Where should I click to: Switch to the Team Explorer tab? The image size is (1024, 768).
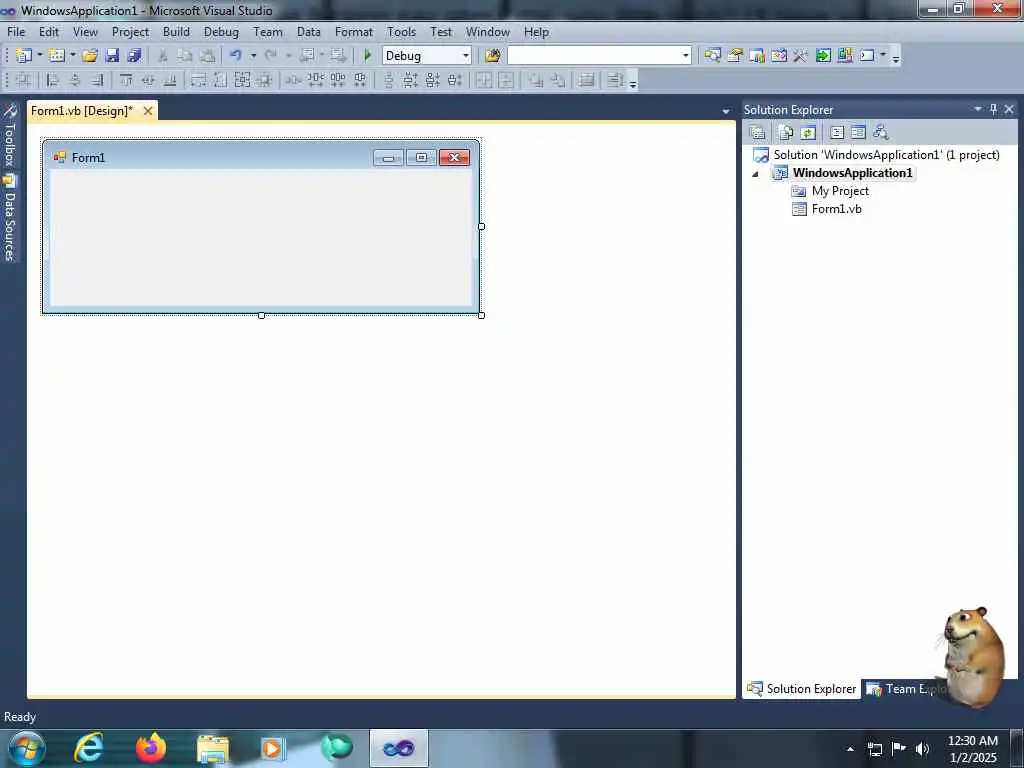906,689
